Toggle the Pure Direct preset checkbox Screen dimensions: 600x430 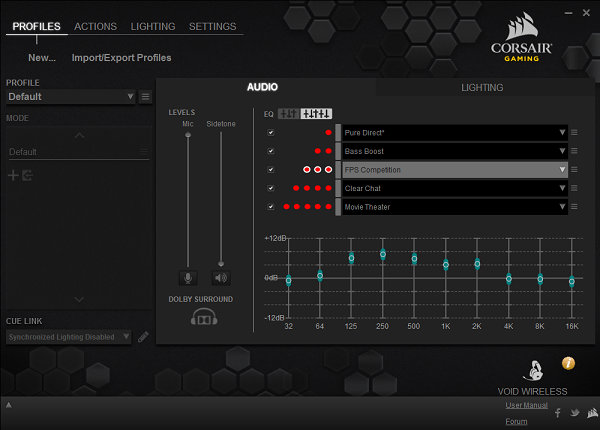(271, 132)
